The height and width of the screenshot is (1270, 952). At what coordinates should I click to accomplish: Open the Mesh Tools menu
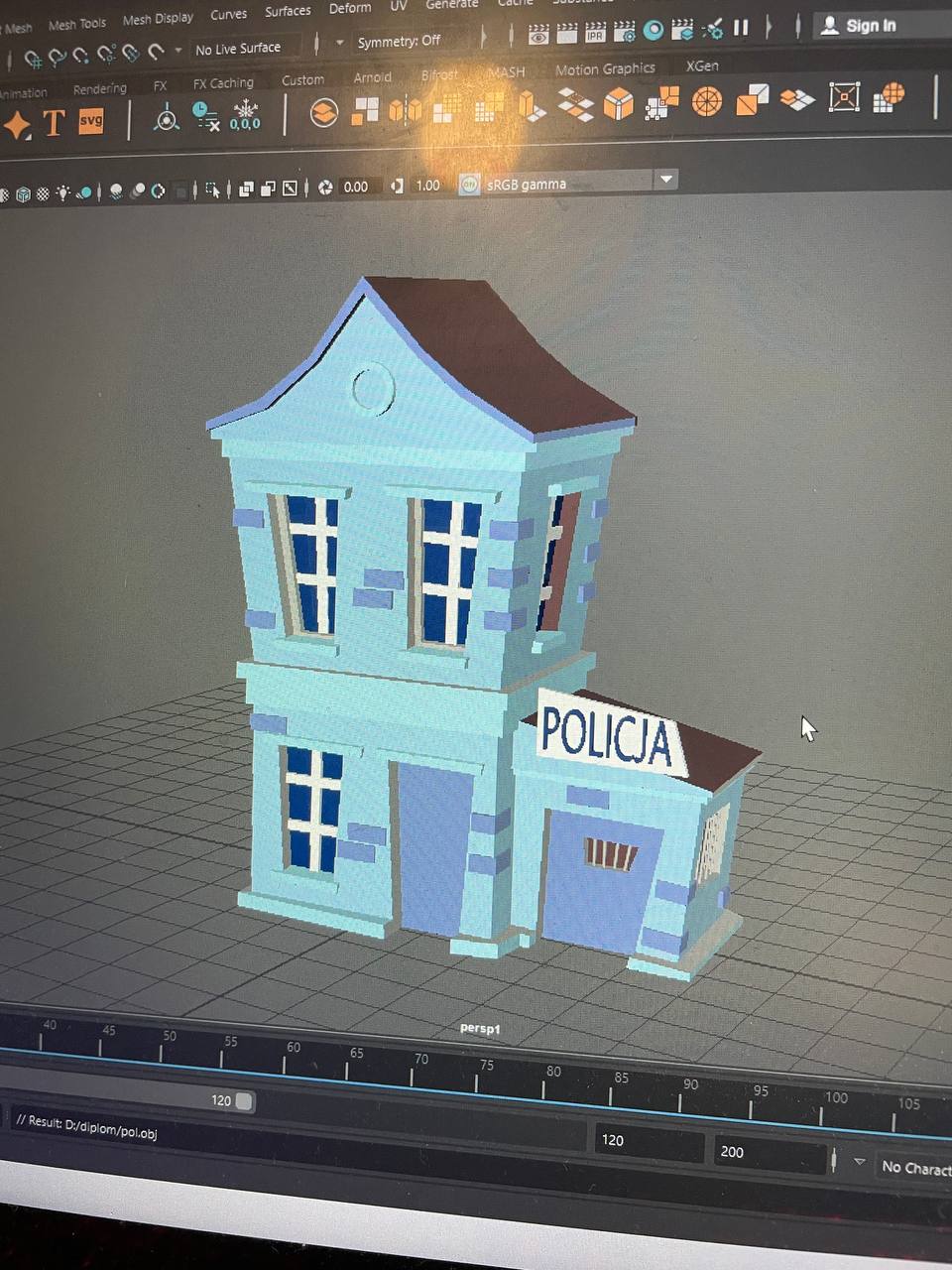click(77, 23)
